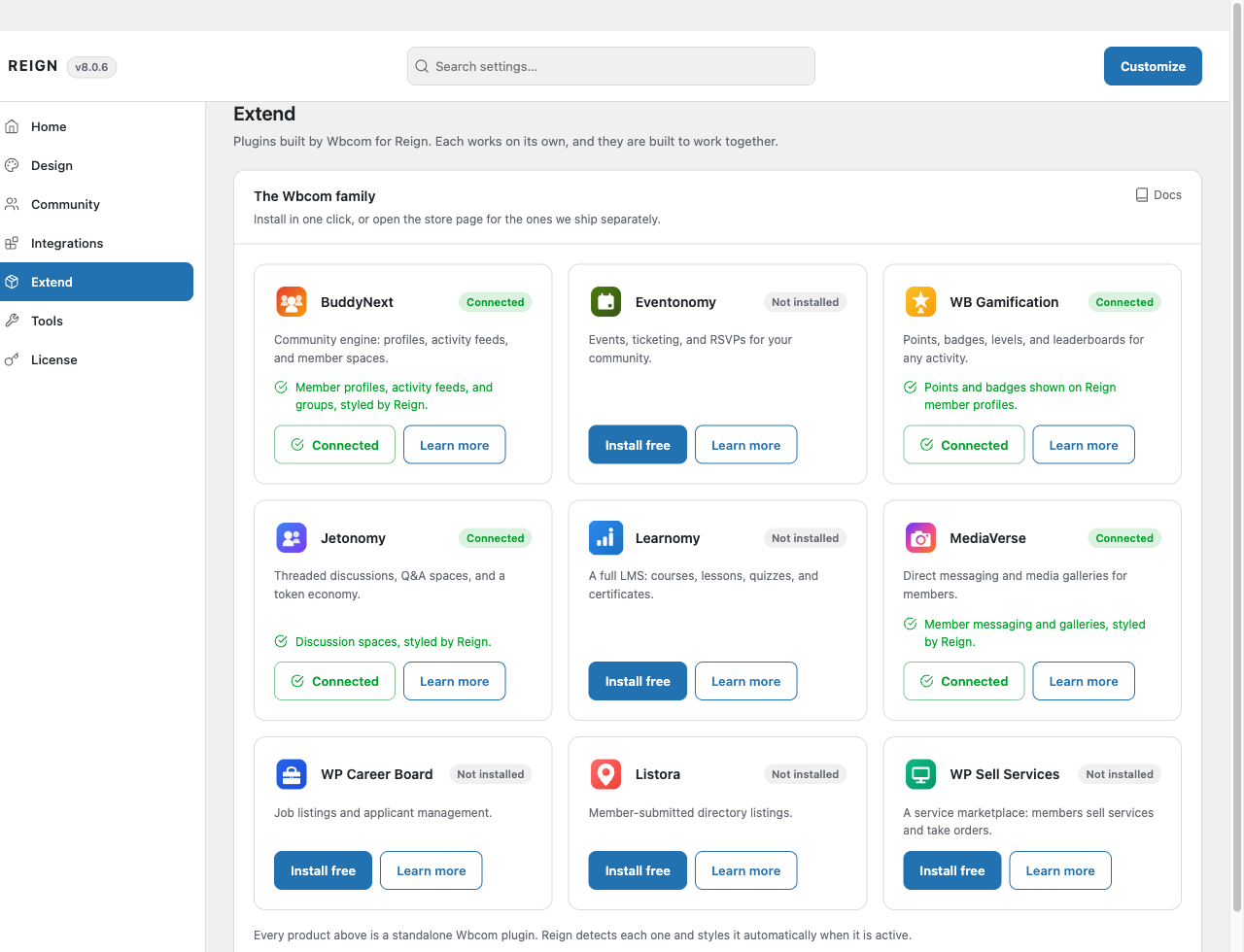Click the Eventonomy green calendar icon
Image resolution: width=1244 pixels, height=952 pixels.
tap(605, 302)
